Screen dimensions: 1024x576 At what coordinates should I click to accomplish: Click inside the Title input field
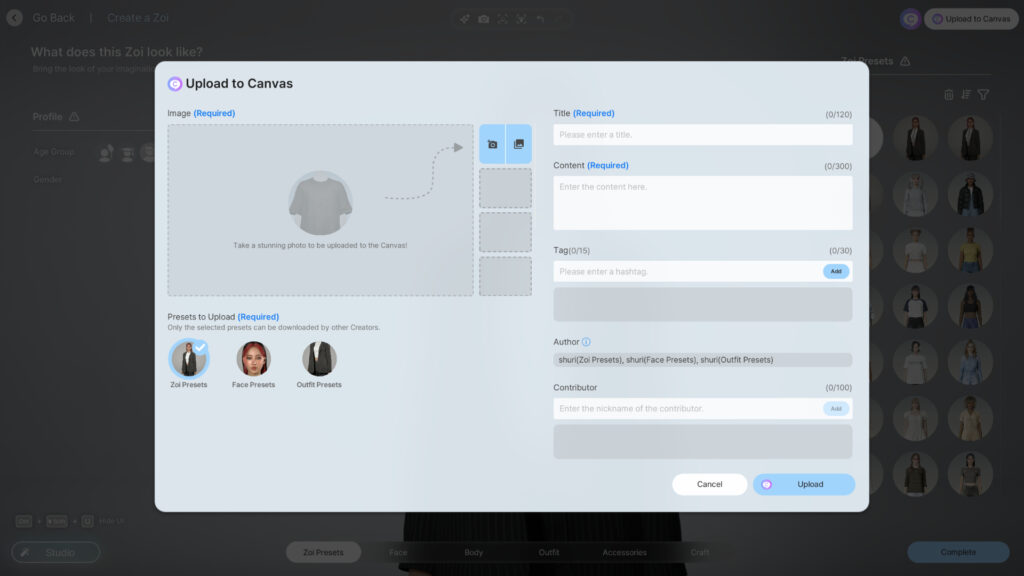click(700, 134)
